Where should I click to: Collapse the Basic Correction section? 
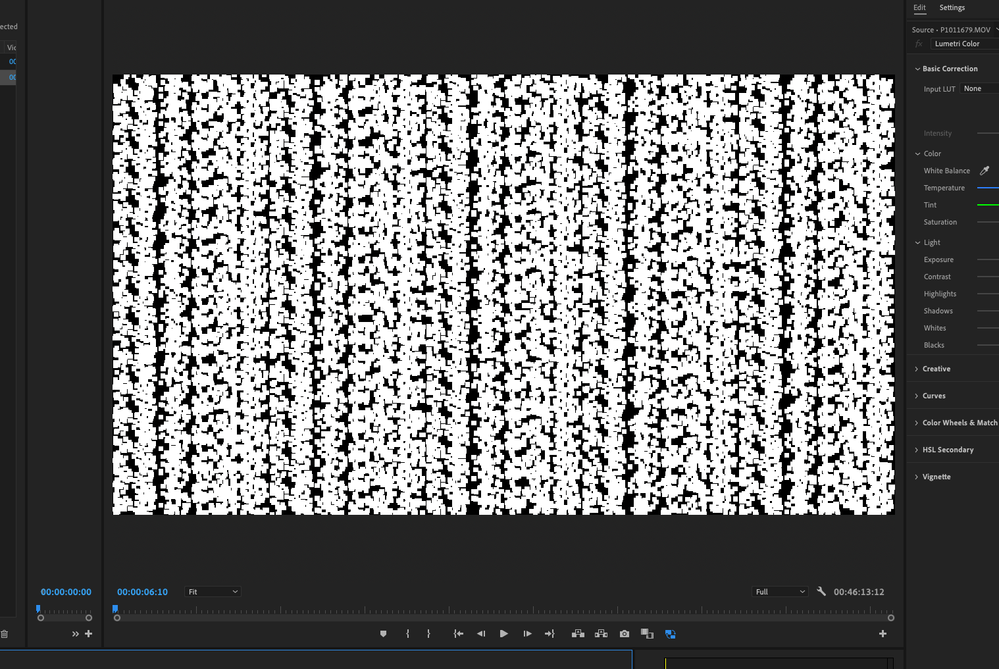[x=917, y=69]
